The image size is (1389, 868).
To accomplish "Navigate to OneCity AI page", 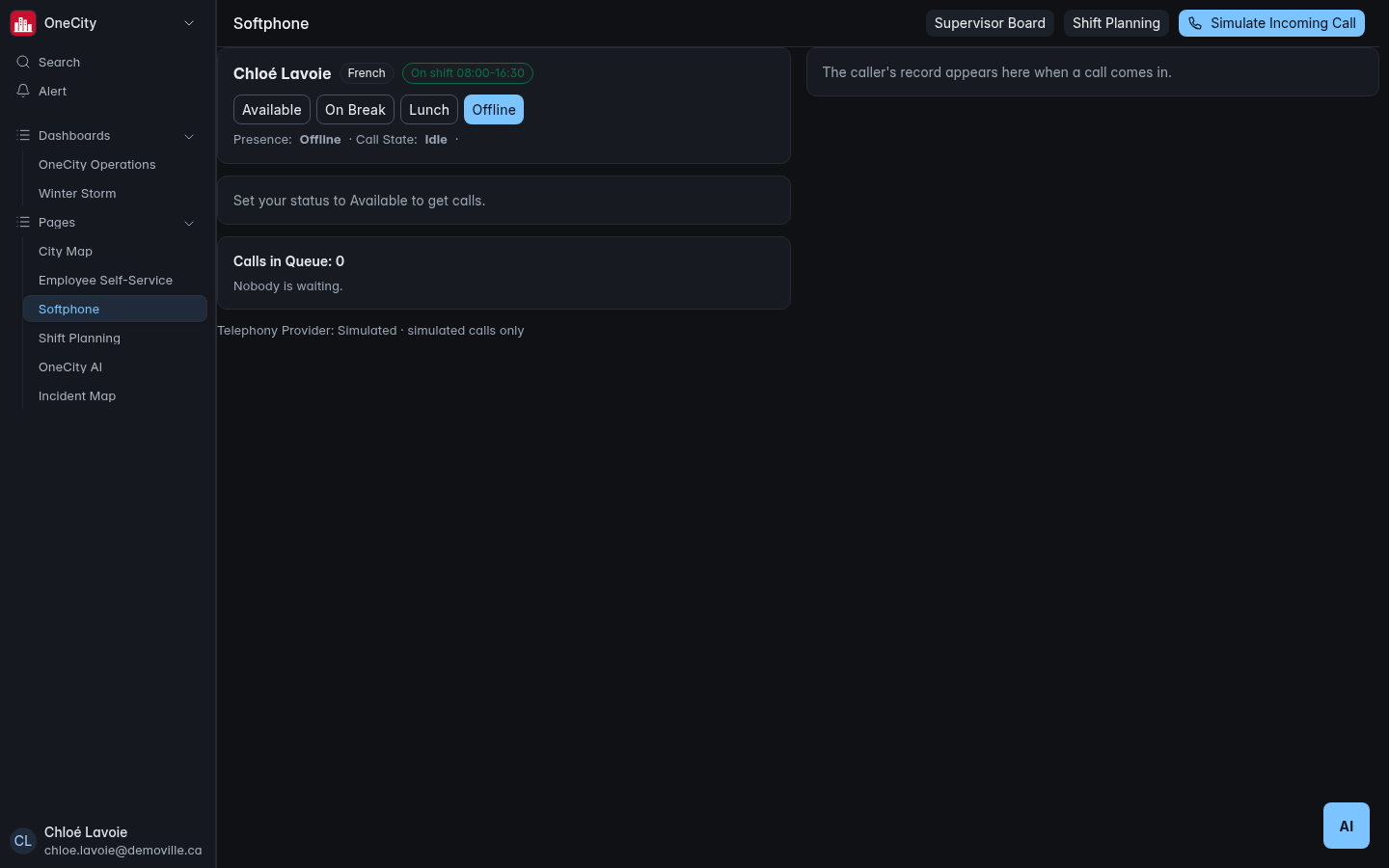I will [x=115, y=367].
